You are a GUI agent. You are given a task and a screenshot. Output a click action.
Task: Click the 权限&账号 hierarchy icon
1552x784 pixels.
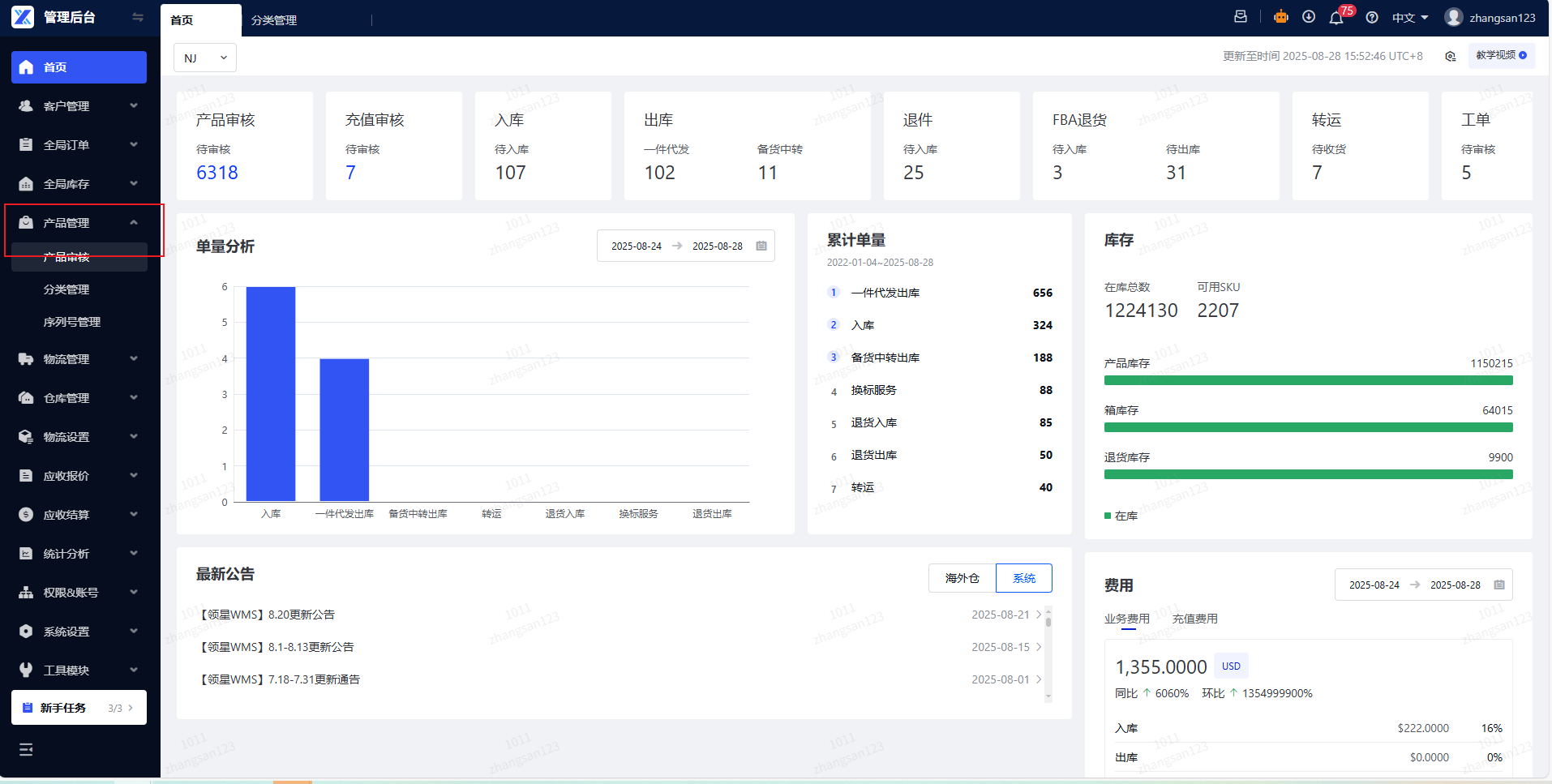[26, 592]
